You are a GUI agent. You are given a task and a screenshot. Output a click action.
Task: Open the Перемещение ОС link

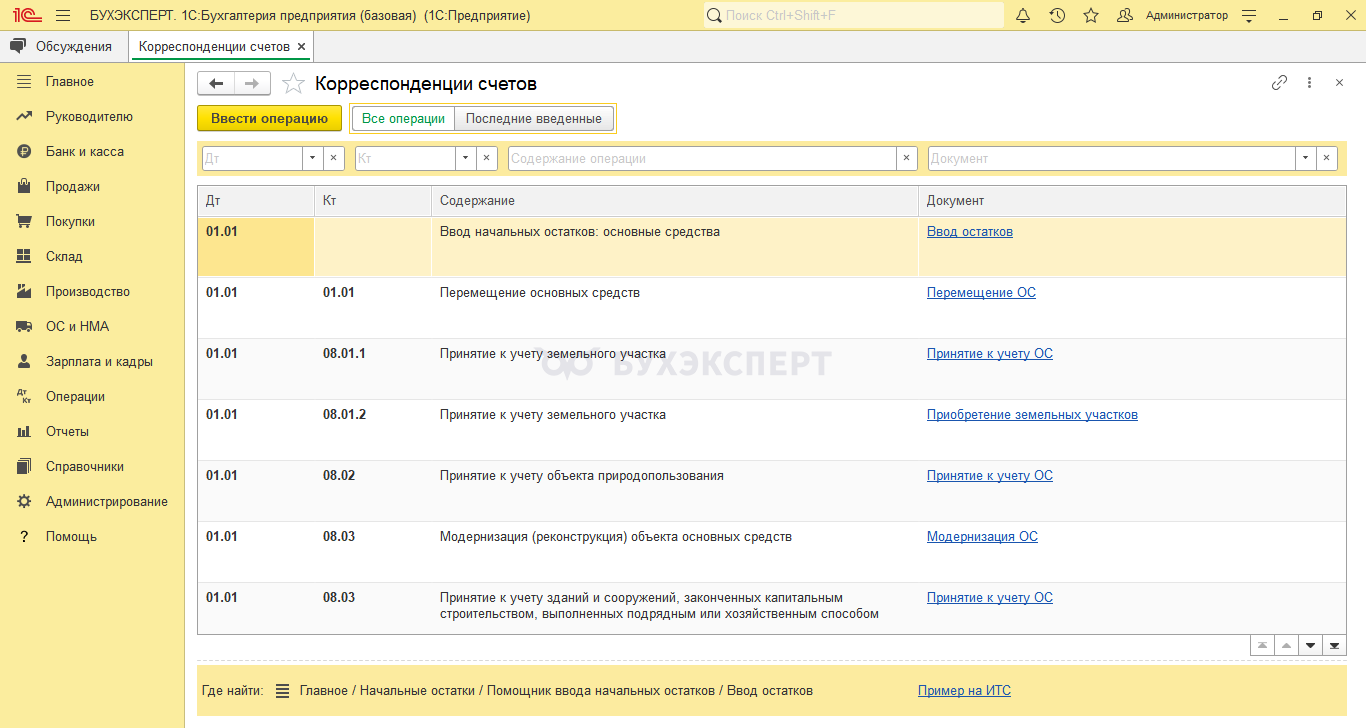pos(981,292)
